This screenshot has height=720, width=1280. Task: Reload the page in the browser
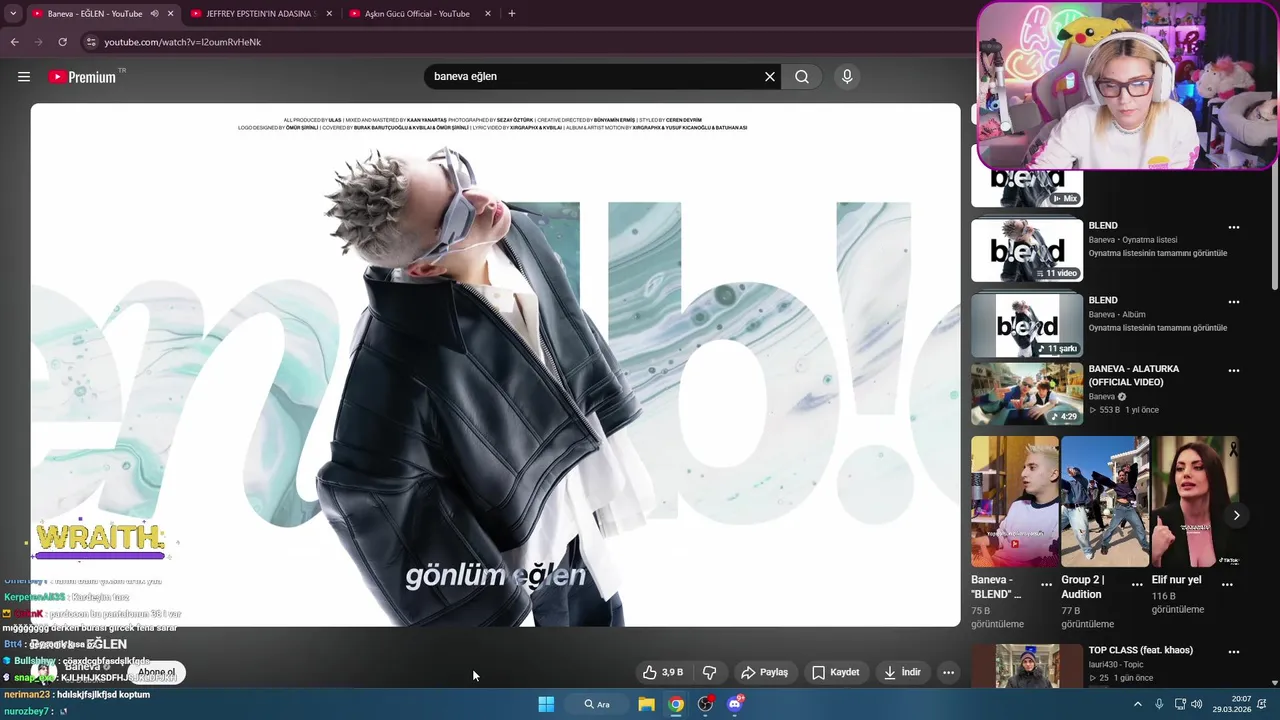62,42
